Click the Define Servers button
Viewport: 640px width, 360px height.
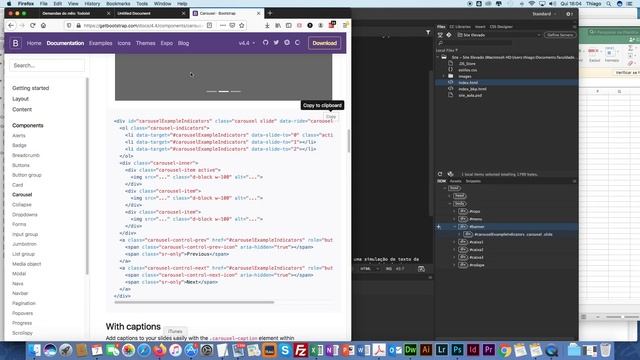click(x=560, y=35)
